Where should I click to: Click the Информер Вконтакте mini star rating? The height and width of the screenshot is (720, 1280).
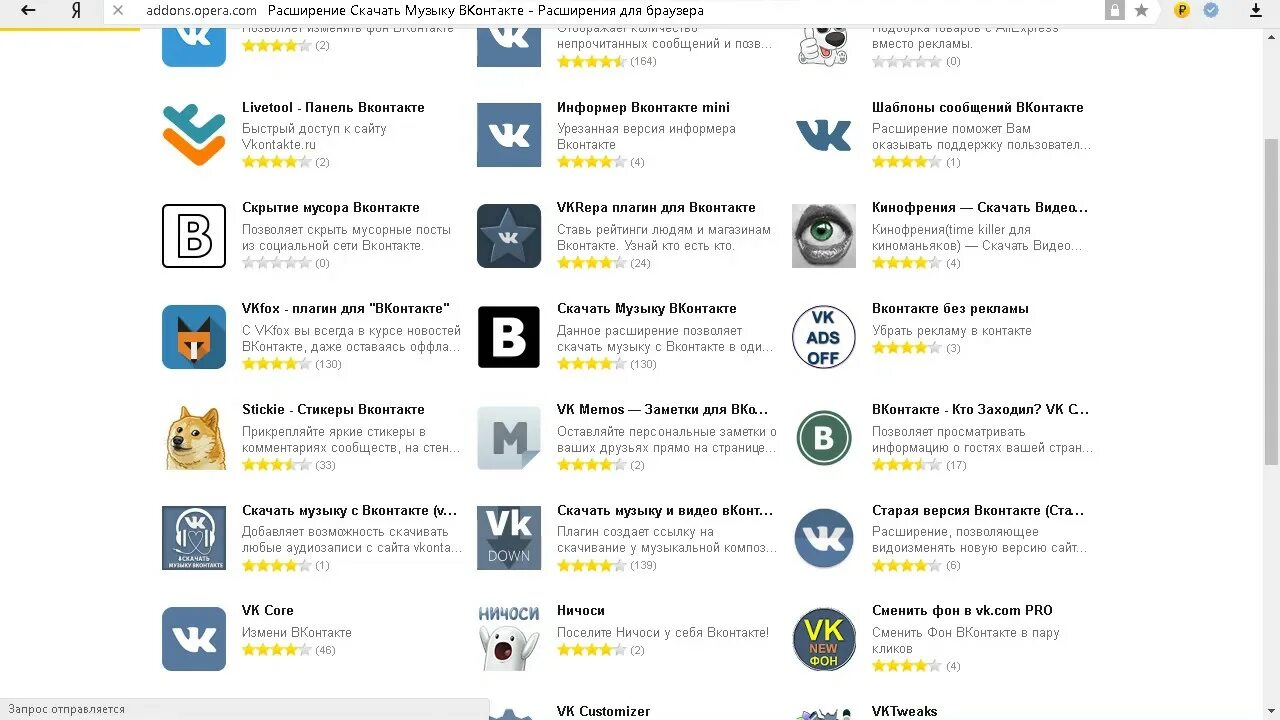point(592,162)
